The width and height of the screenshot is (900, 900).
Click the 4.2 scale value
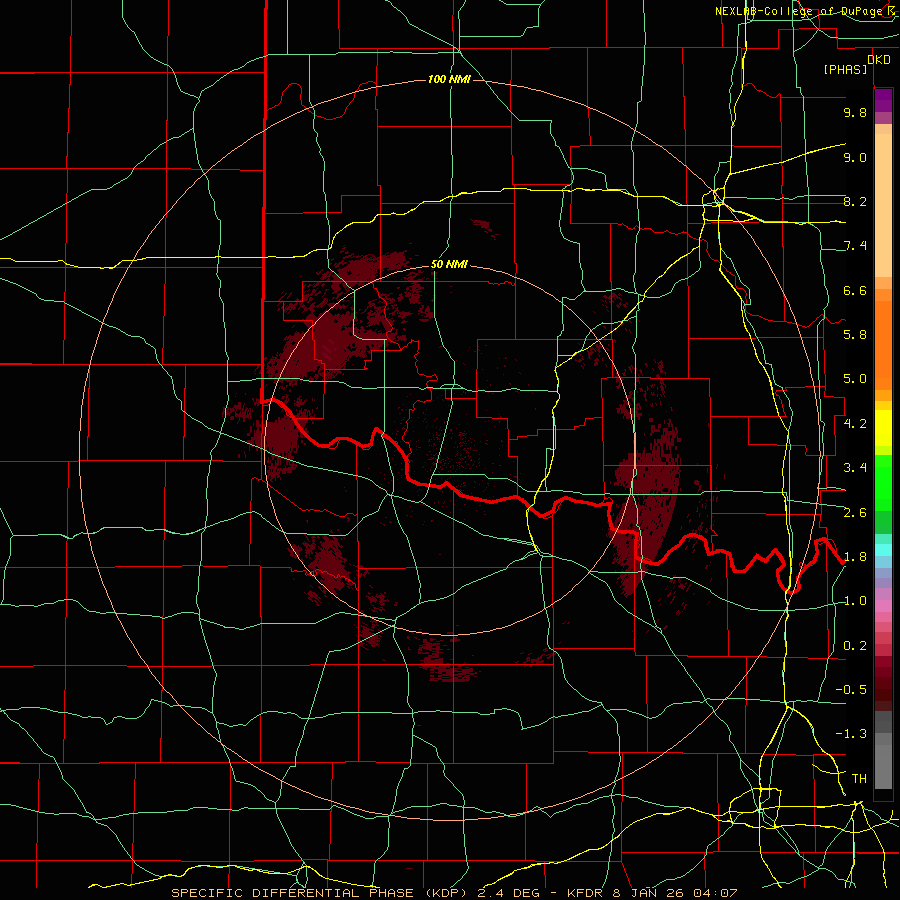[x=855, y=424]
